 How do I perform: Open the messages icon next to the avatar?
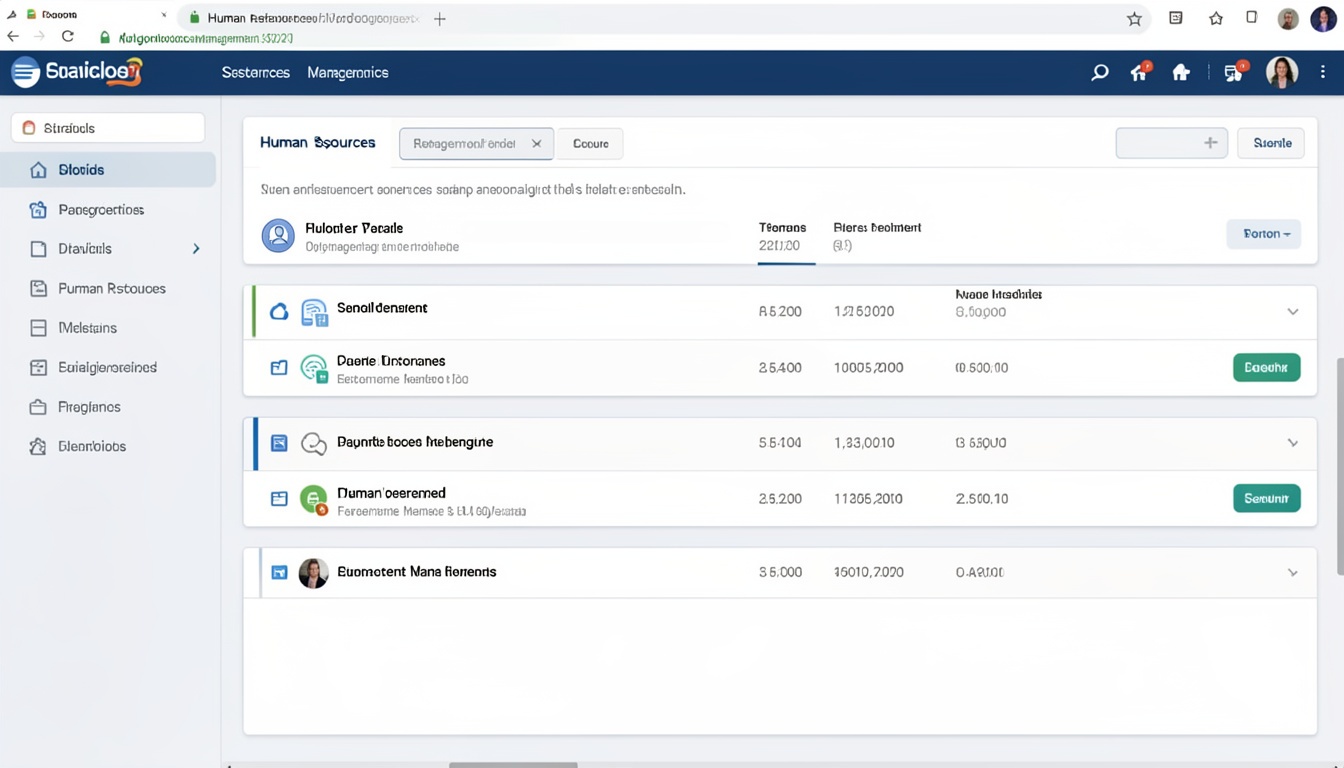point(1232,72)
